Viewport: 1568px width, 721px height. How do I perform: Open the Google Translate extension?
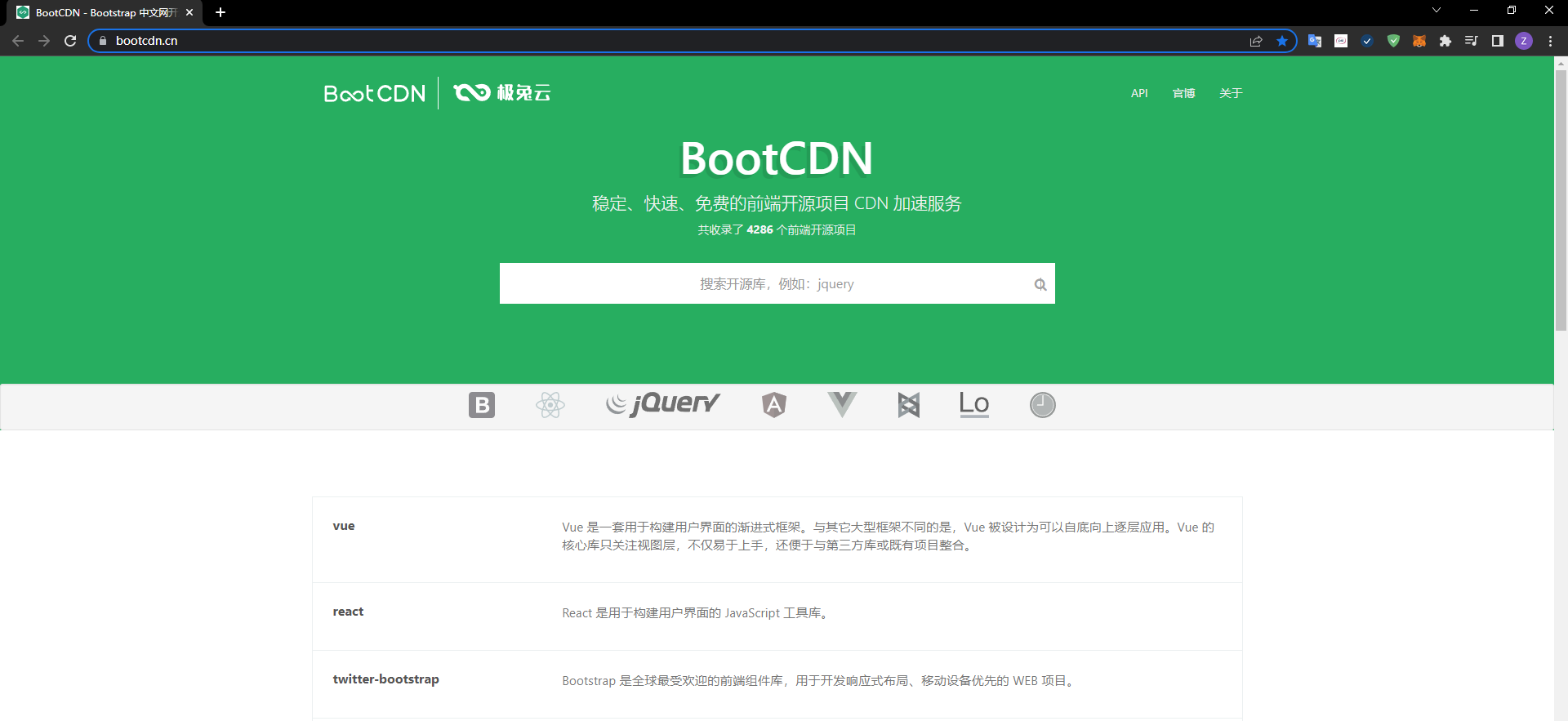tap(1315, 41)
